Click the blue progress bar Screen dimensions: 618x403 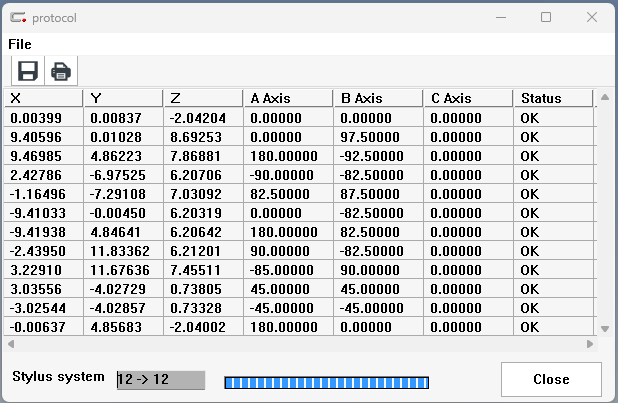(x=326, y=382)
